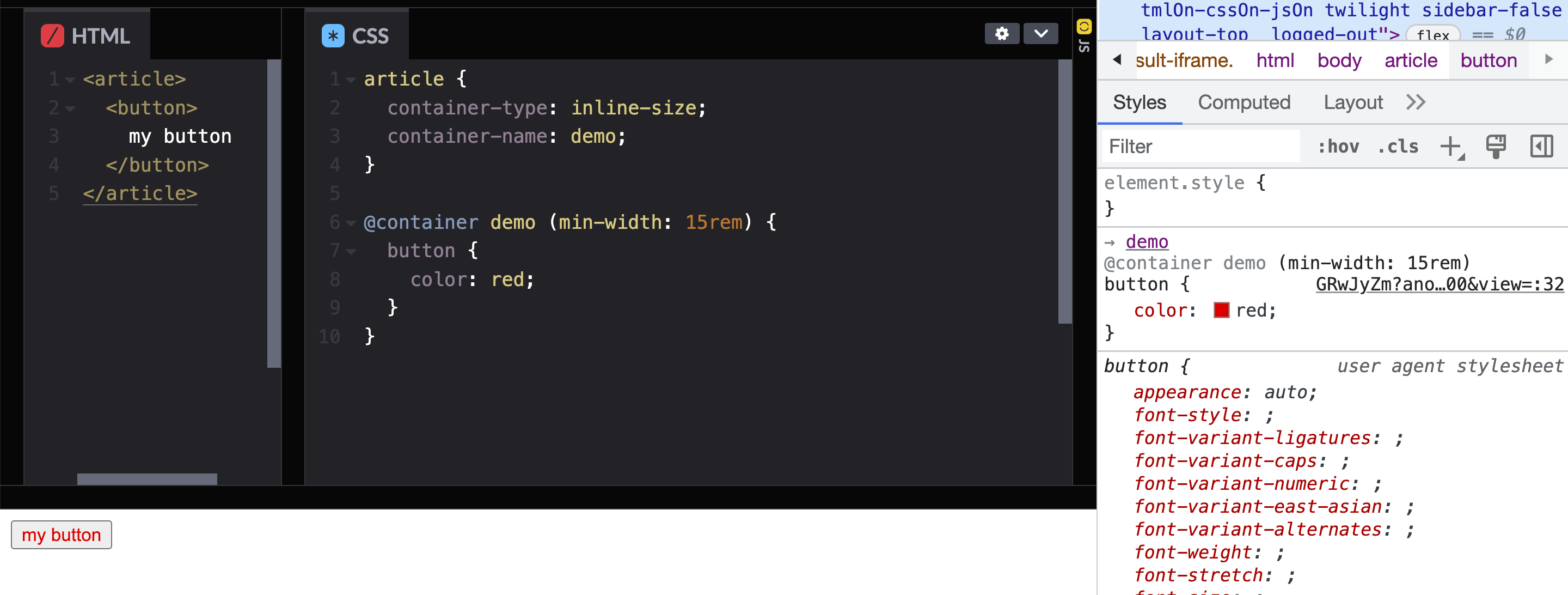
Task: Toggle .cls element classes panel
Action: 1398,147
